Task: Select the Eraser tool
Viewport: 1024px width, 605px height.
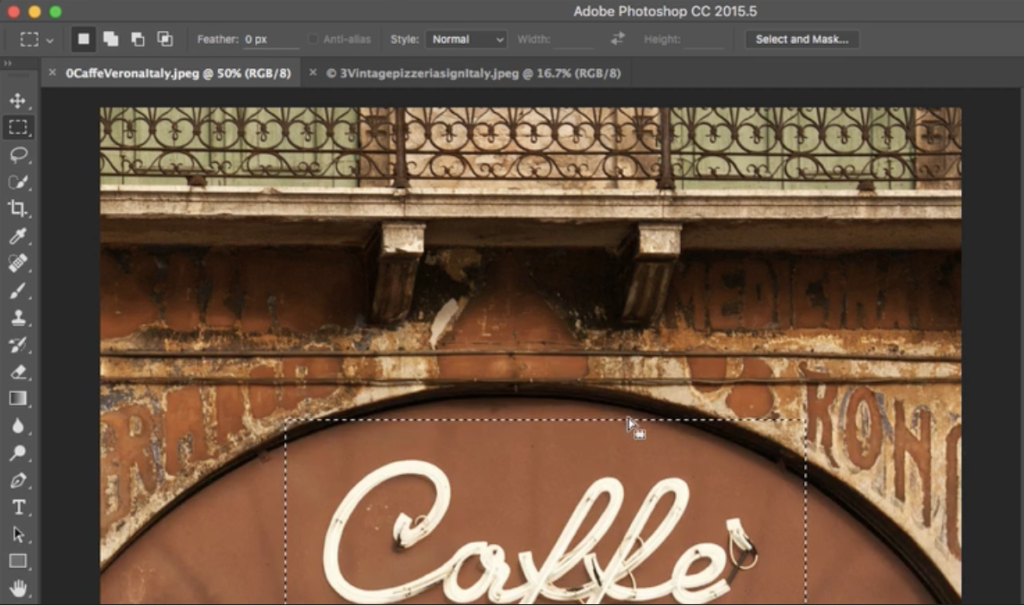Action: [18, 371]
